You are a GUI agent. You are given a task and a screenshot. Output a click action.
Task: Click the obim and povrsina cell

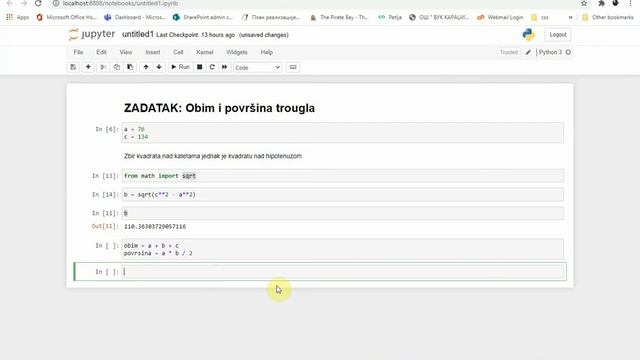tap(342, 249)
